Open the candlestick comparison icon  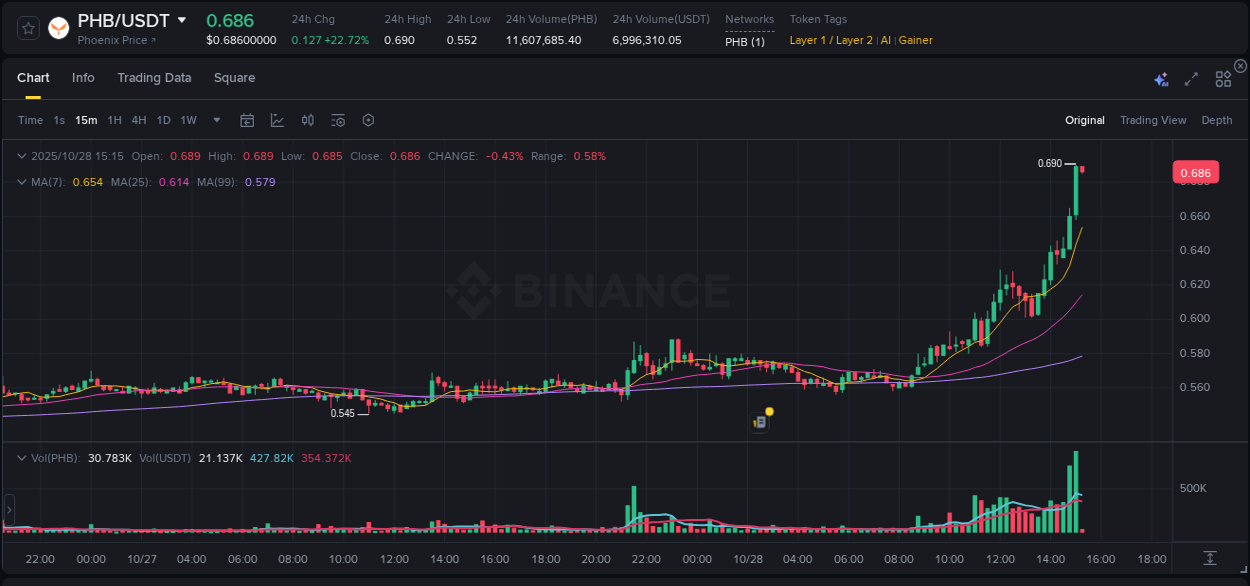(307, 120)
